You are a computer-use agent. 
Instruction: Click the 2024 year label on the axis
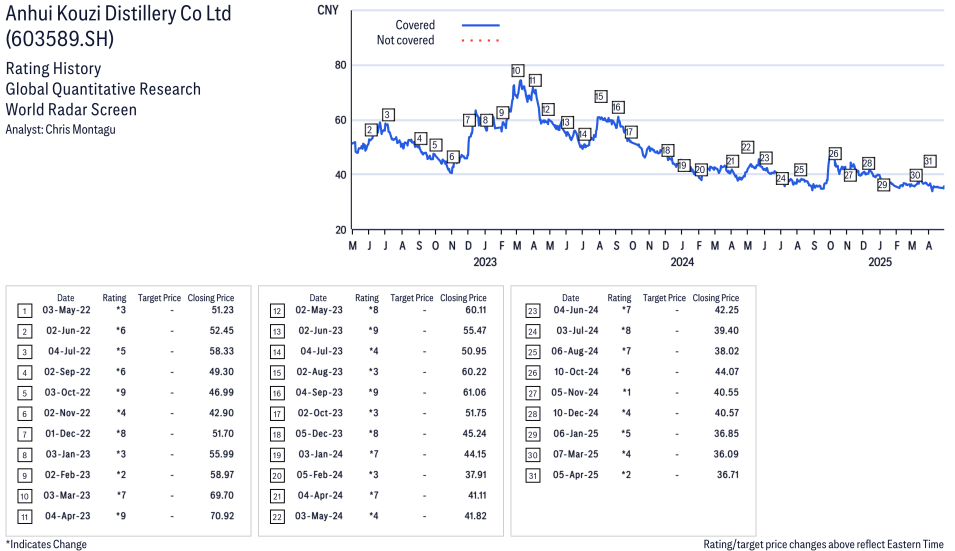pyautogui.click(x=682, y=262)
